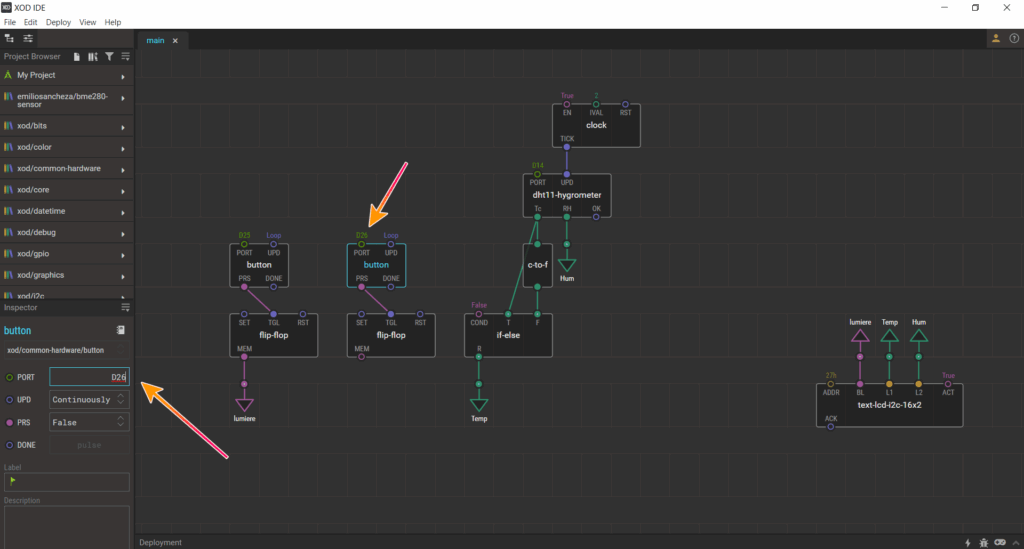Viewport: 1024px width, 549px height.
Task: Open the File menu
Action: pos(10,22)
